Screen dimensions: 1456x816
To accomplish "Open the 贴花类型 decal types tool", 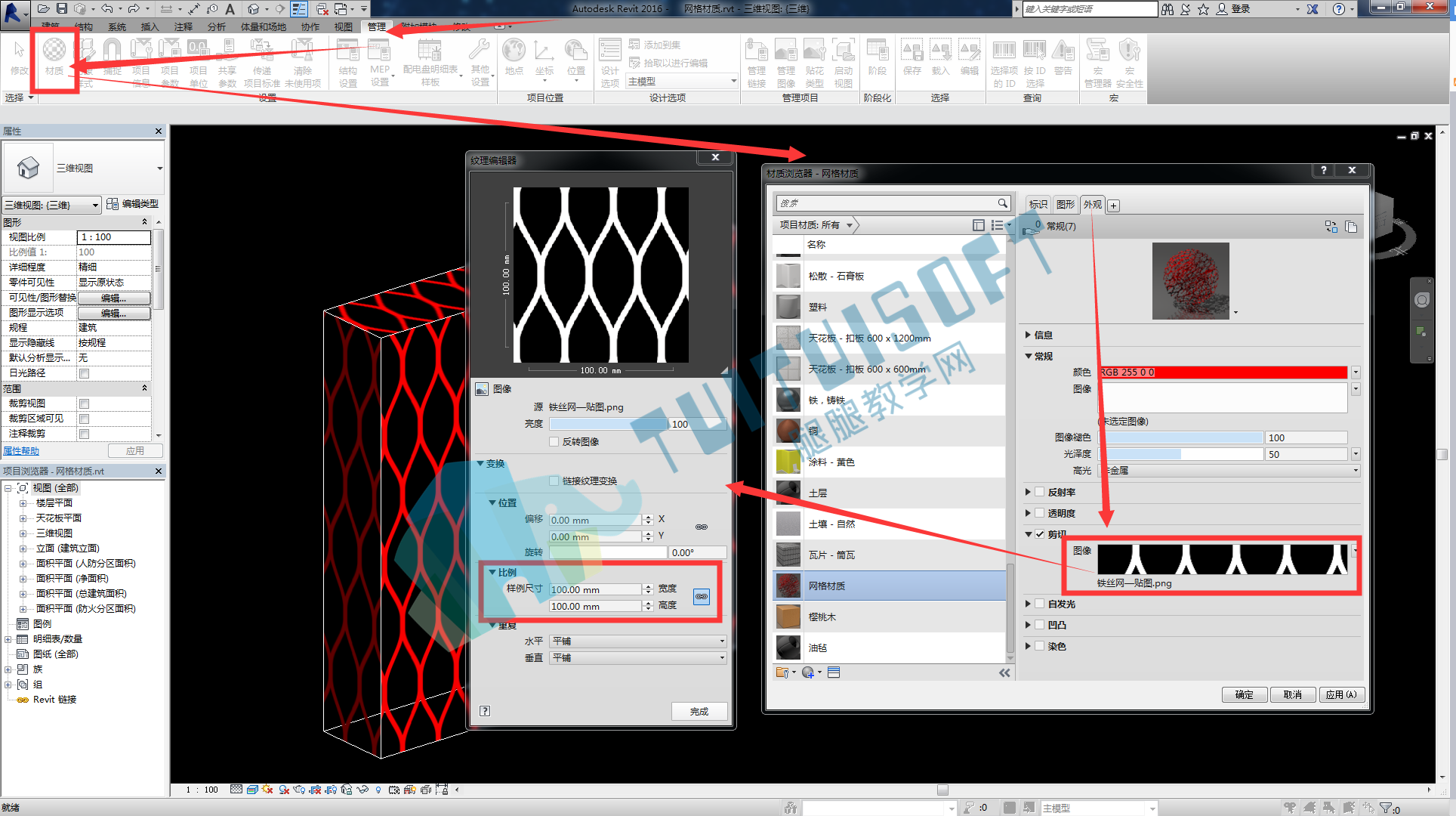I will click(x=815, y=63).
